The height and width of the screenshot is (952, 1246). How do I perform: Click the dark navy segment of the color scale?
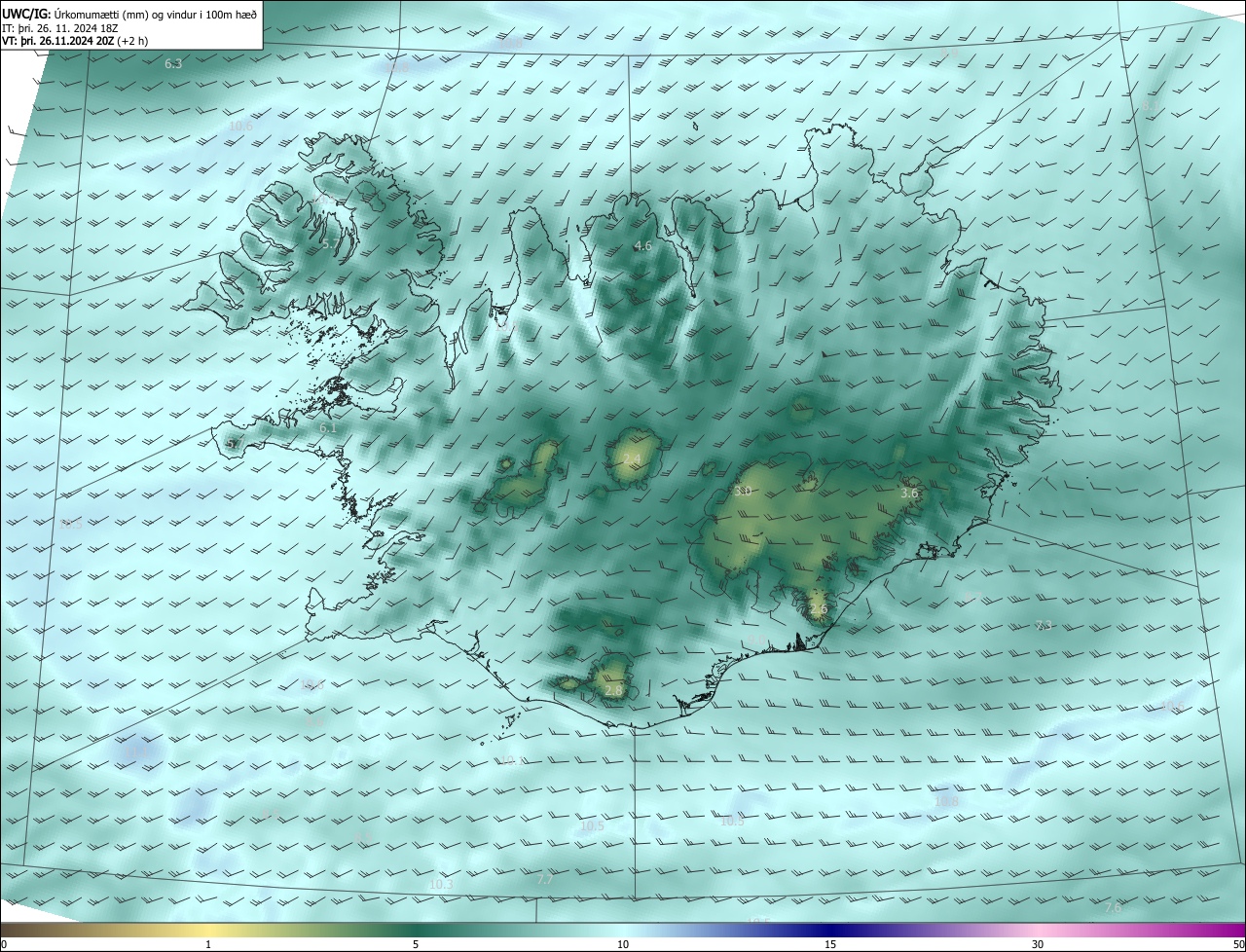coord(830,931)
